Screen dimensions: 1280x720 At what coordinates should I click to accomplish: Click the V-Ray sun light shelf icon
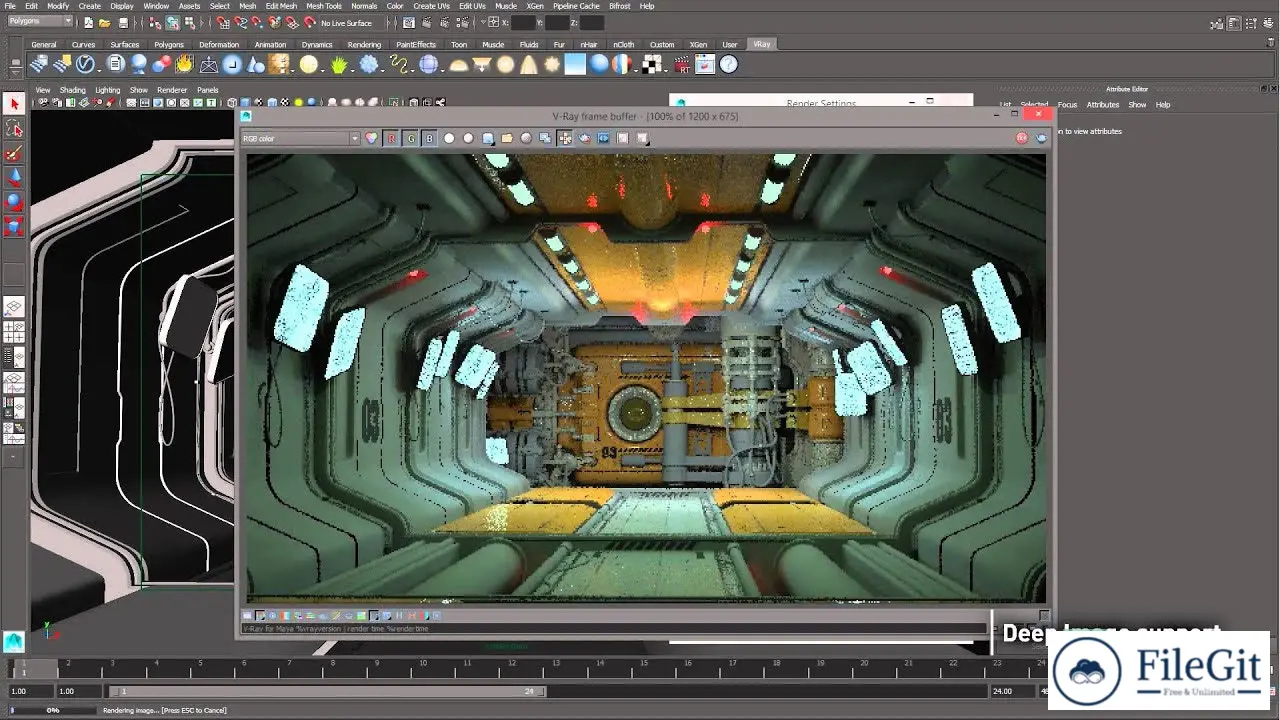pyautogui.click(x=550, y=64)
